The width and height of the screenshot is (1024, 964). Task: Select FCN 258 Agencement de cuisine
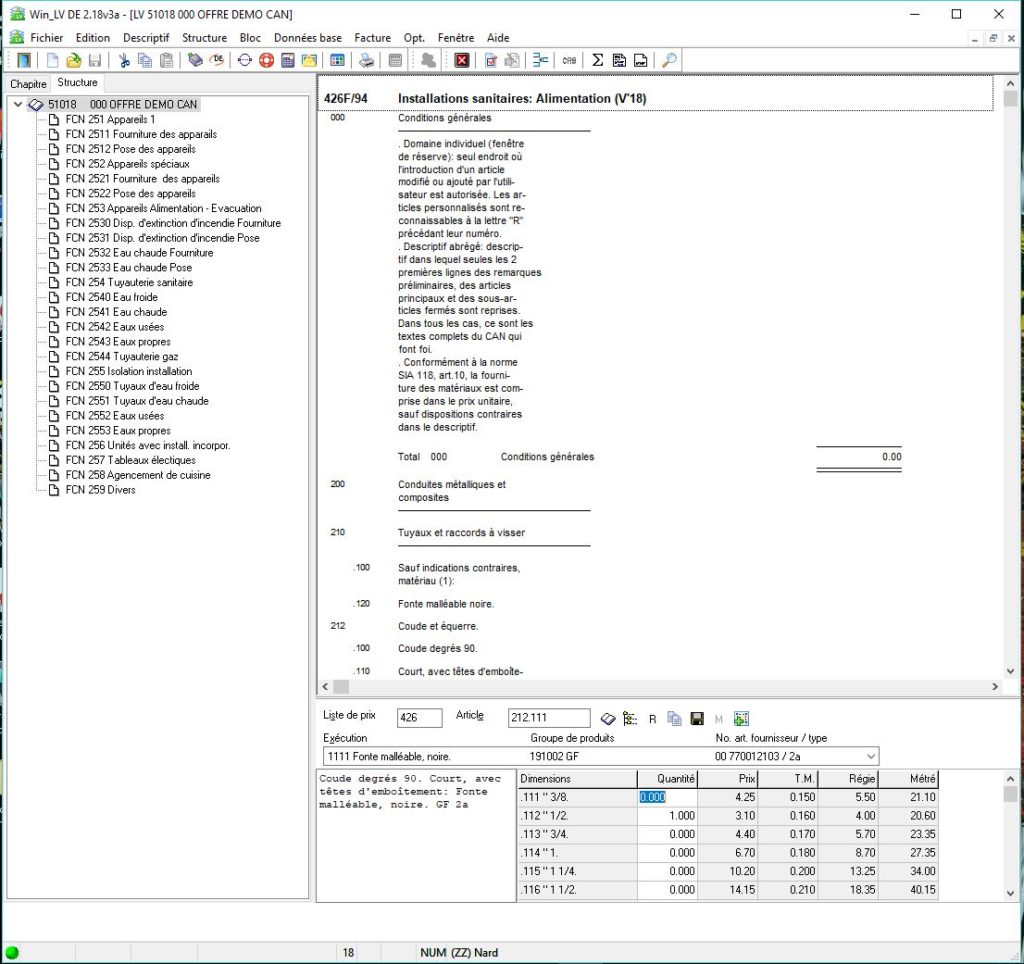click(138, 475)
